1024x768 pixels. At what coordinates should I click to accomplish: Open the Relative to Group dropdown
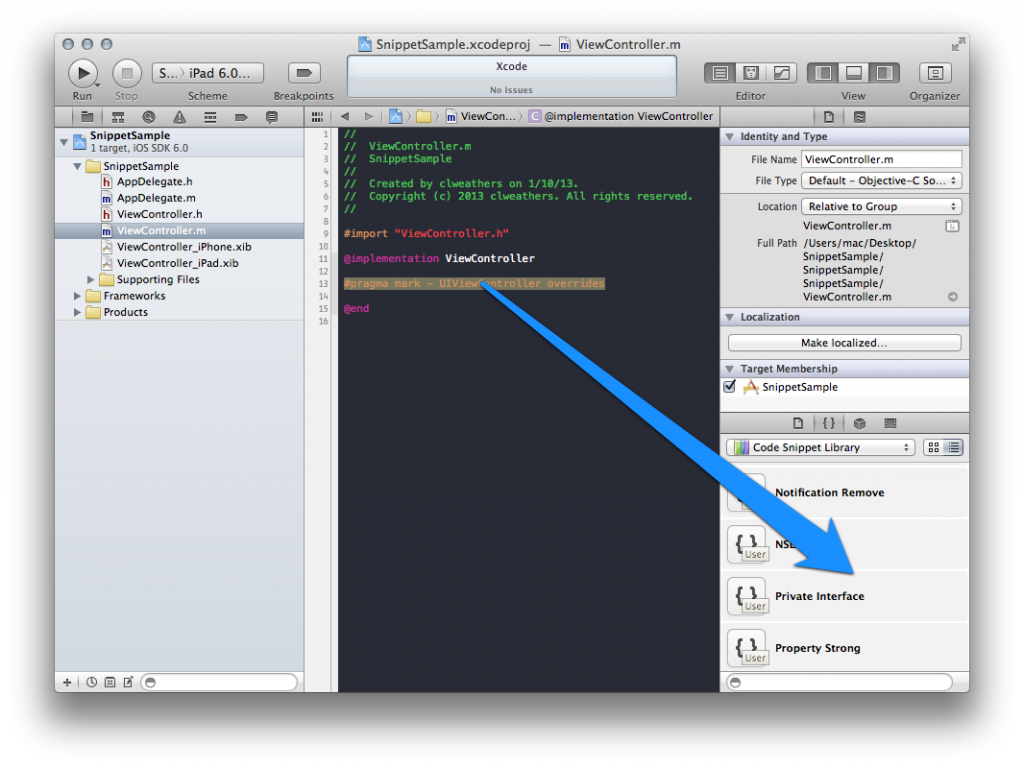[x=882, y=206]
